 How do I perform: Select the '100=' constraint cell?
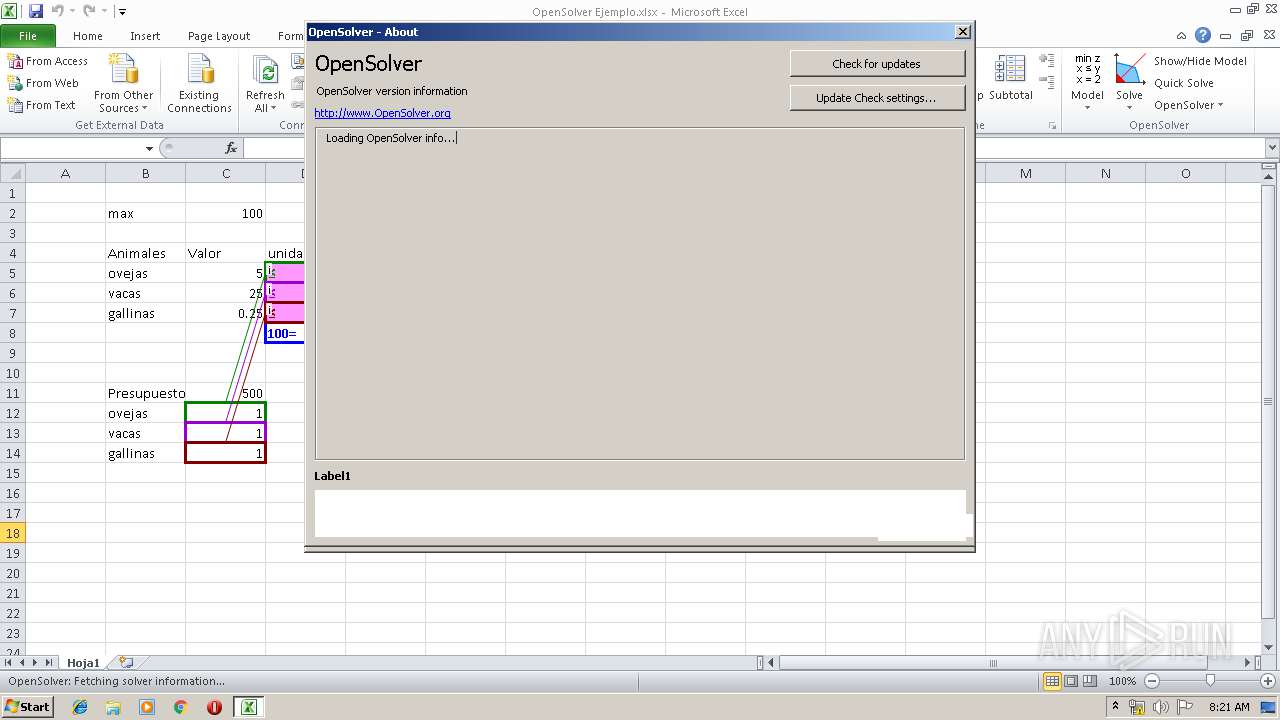[x=285, y=333]
